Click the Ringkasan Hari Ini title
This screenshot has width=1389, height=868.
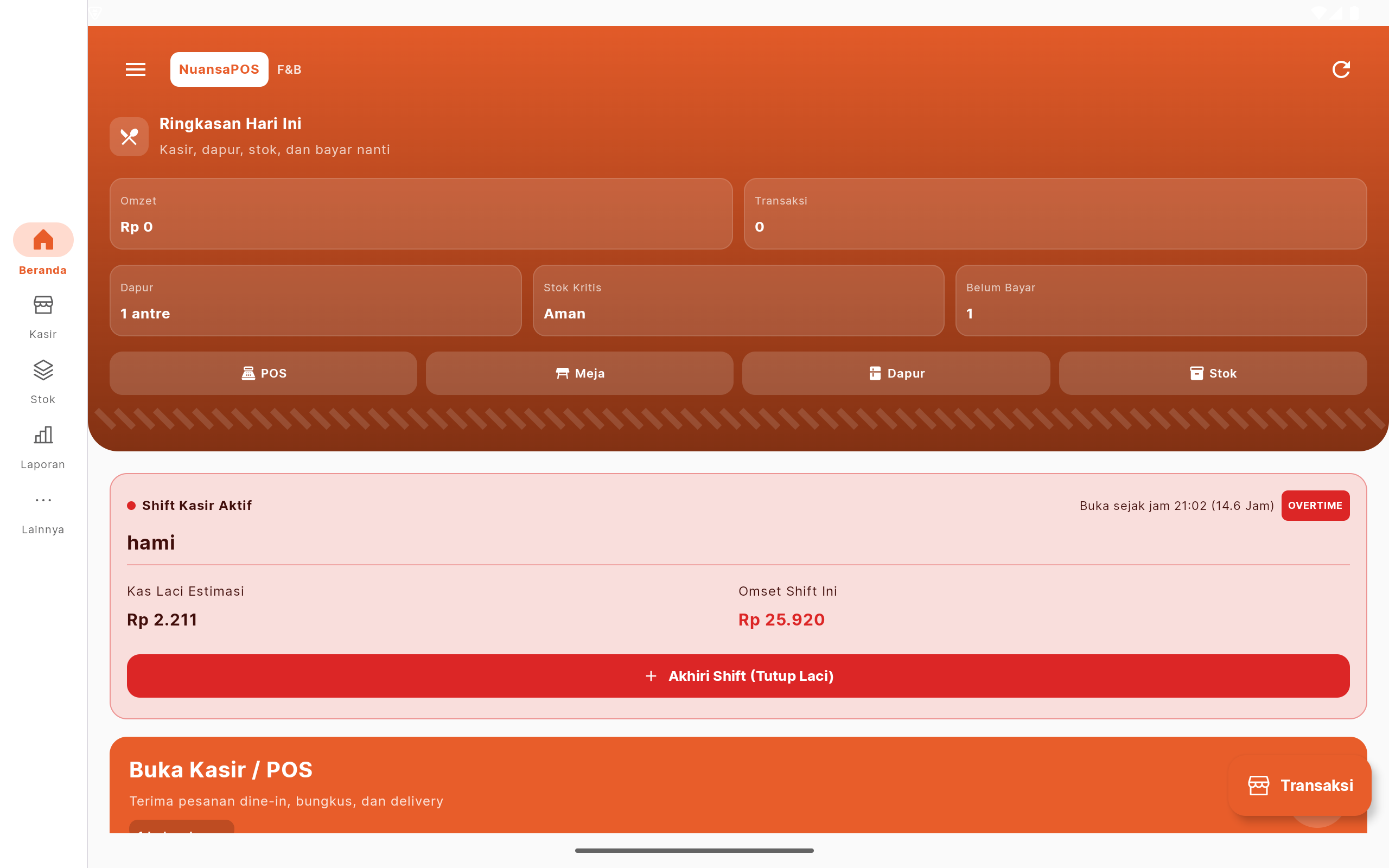click(x=230, y=124)
